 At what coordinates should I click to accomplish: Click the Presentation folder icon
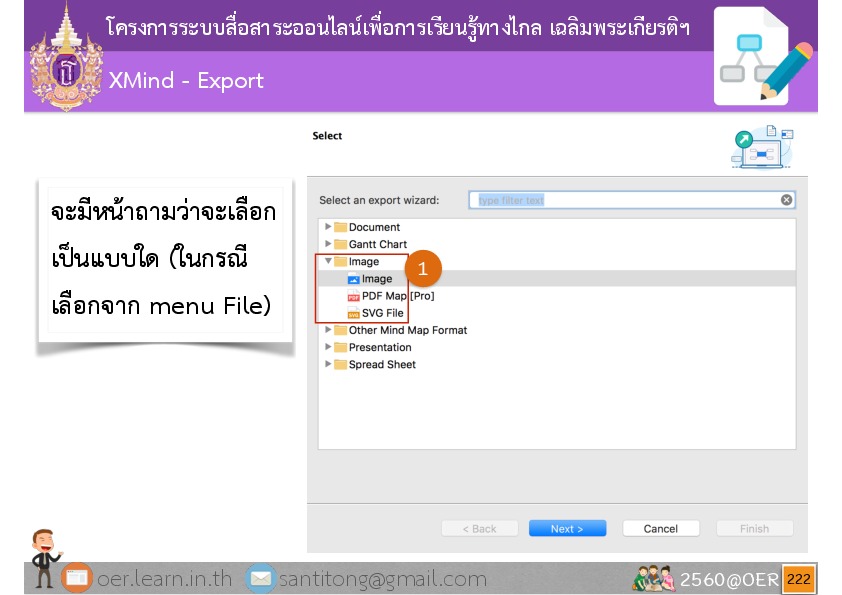(340, 347)
